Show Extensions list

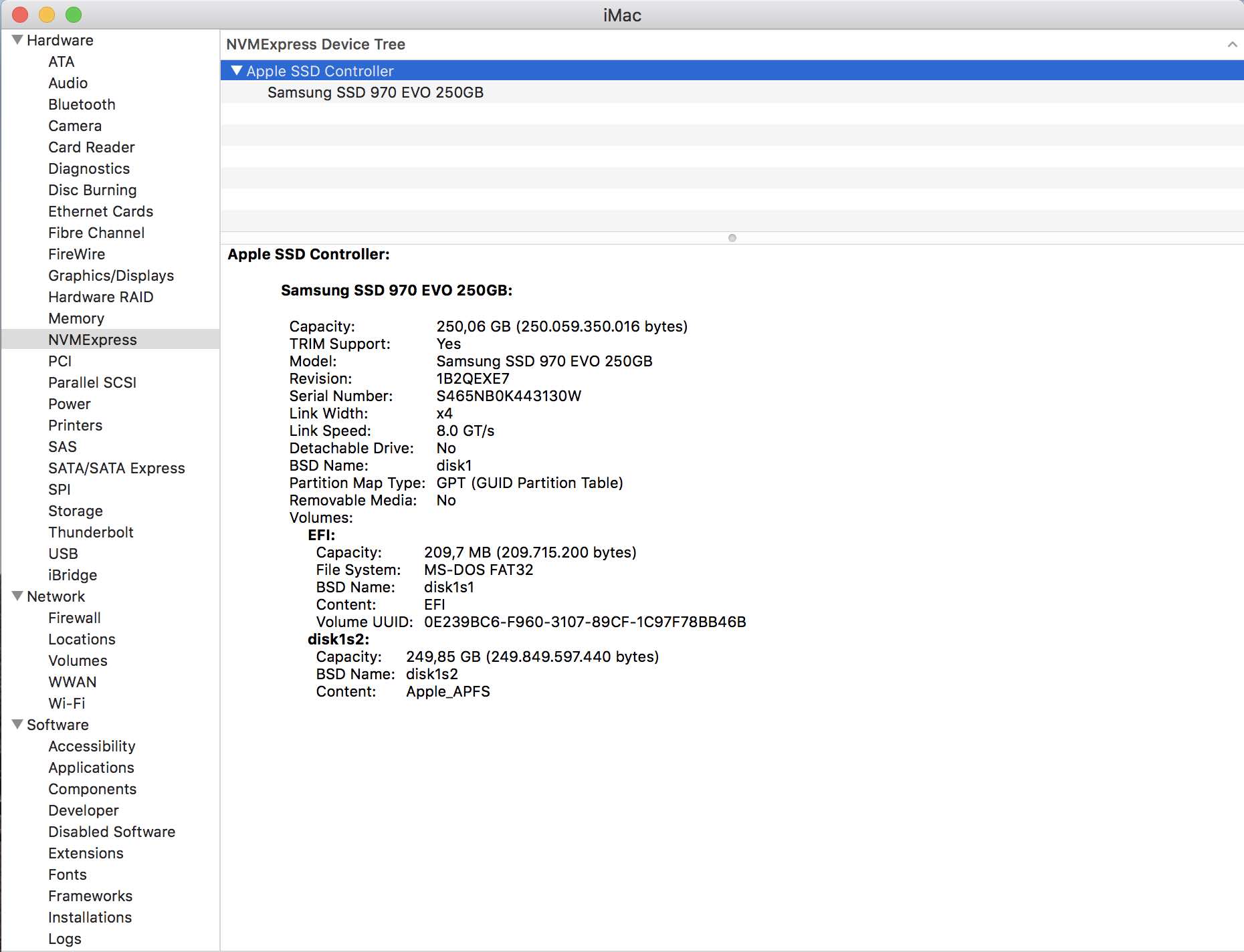(86, 853)
